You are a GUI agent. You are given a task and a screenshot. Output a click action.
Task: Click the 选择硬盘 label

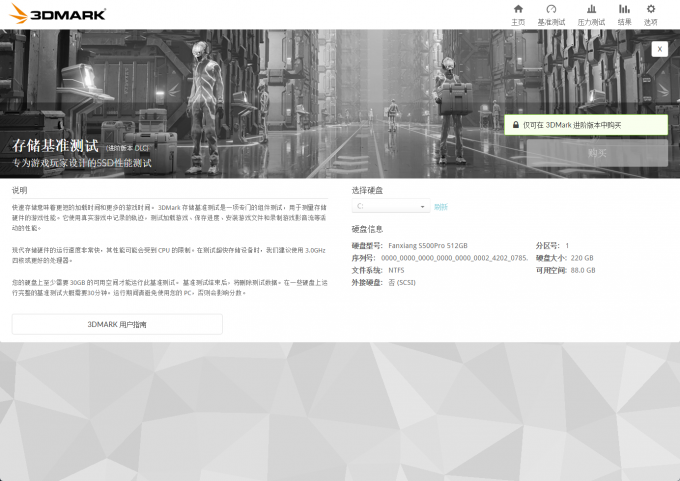point(367,190)
